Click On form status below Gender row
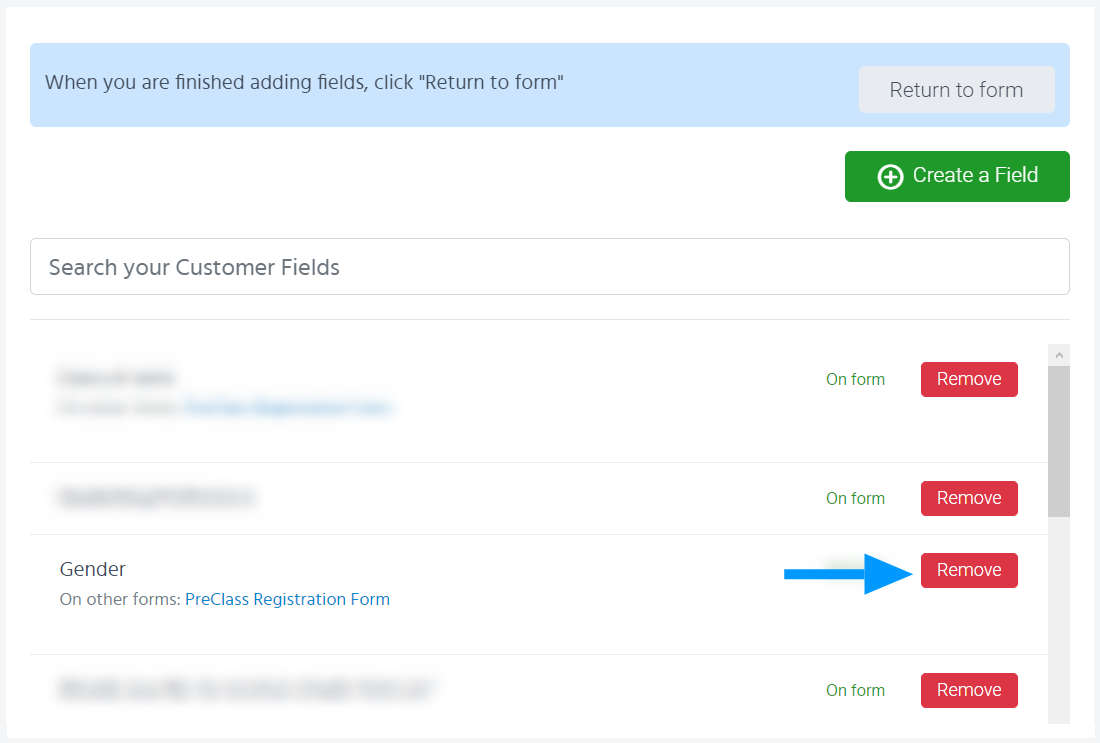This screenshot has width=1100, height=743. point(855,690)
